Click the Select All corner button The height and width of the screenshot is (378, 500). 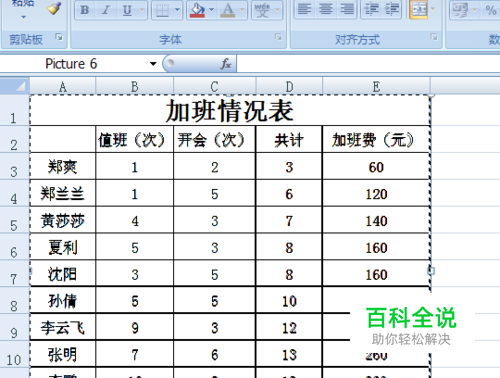point(15,86)
